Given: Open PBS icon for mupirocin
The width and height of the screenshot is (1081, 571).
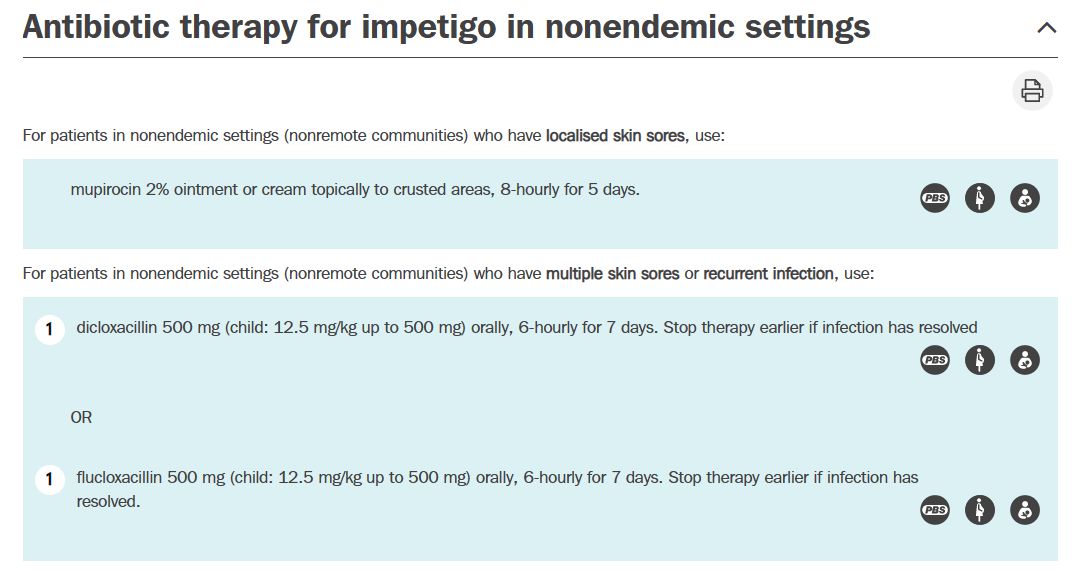Looking at the screenshot, I should [935, 198].
